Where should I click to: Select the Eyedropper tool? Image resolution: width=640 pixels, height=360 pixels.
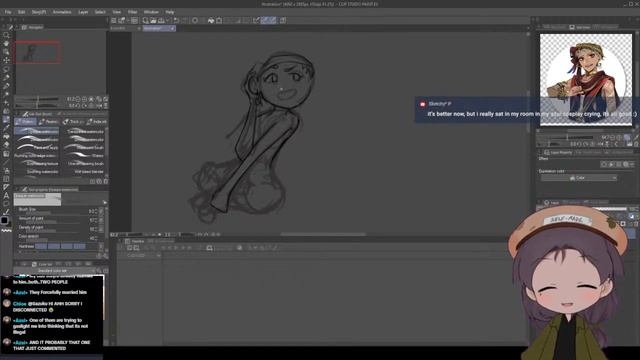click(6, 86)
